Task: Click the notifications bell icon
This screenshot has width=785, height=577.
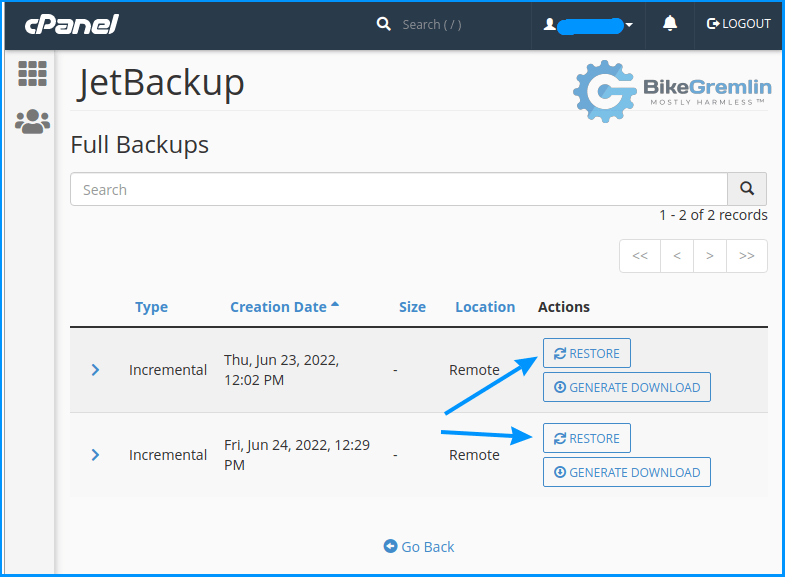Action: click(x=670, y=24)
